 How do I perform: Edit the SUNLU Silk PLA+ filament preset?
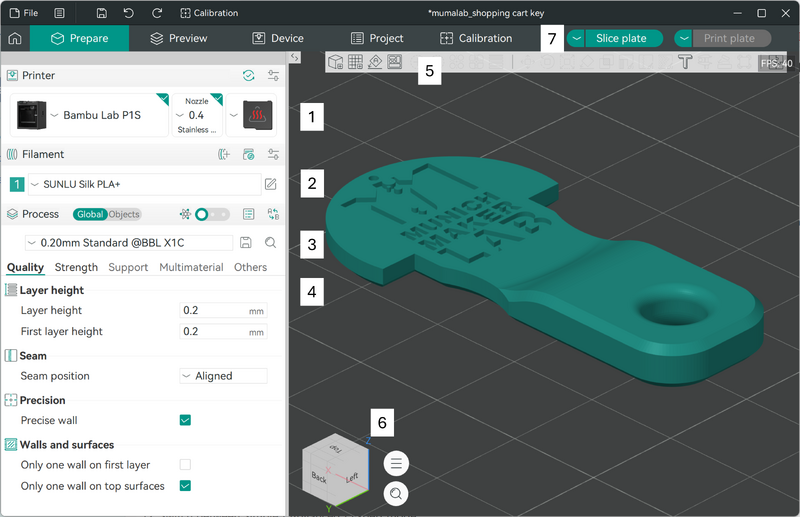tap(270, 184)
